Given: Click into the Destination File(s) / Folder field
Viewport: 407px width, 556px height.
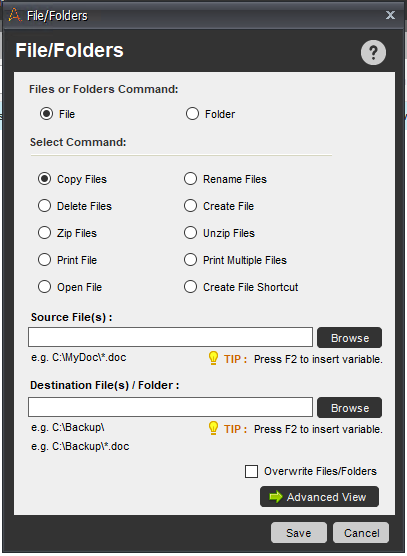Looking at the screenshot, I should click(x=171, y=407).
